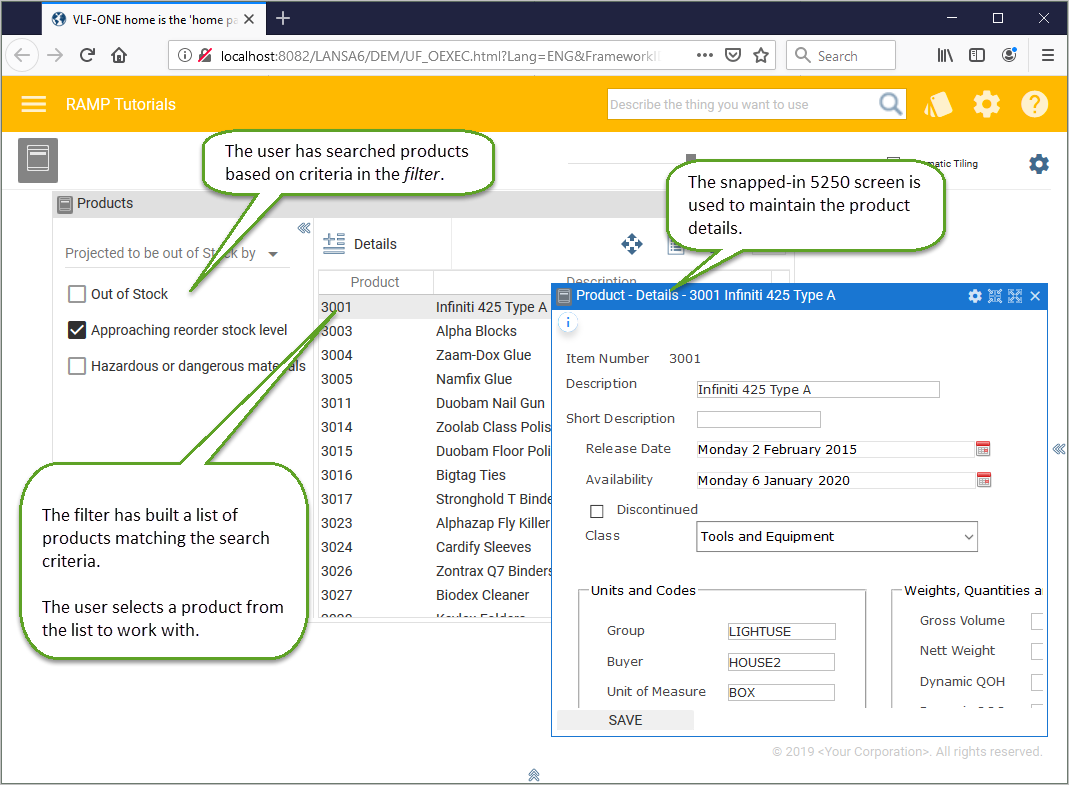Open the Firefox application menu
This screenshot has width=1069, height=785.
pos(1048,55)
